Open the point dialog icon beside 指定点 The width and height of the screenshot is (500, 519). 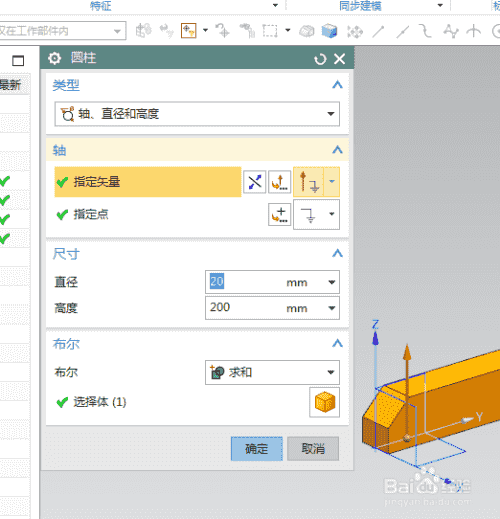(x=280, y=215)
